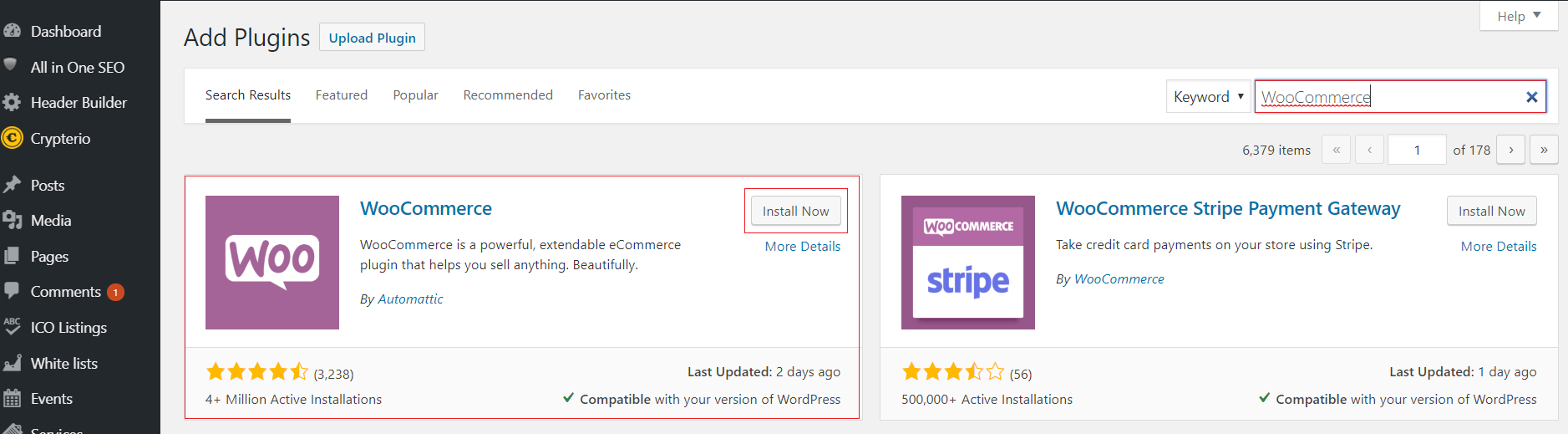
Task: Click the Automattic author link
Action: coord(410,299)
